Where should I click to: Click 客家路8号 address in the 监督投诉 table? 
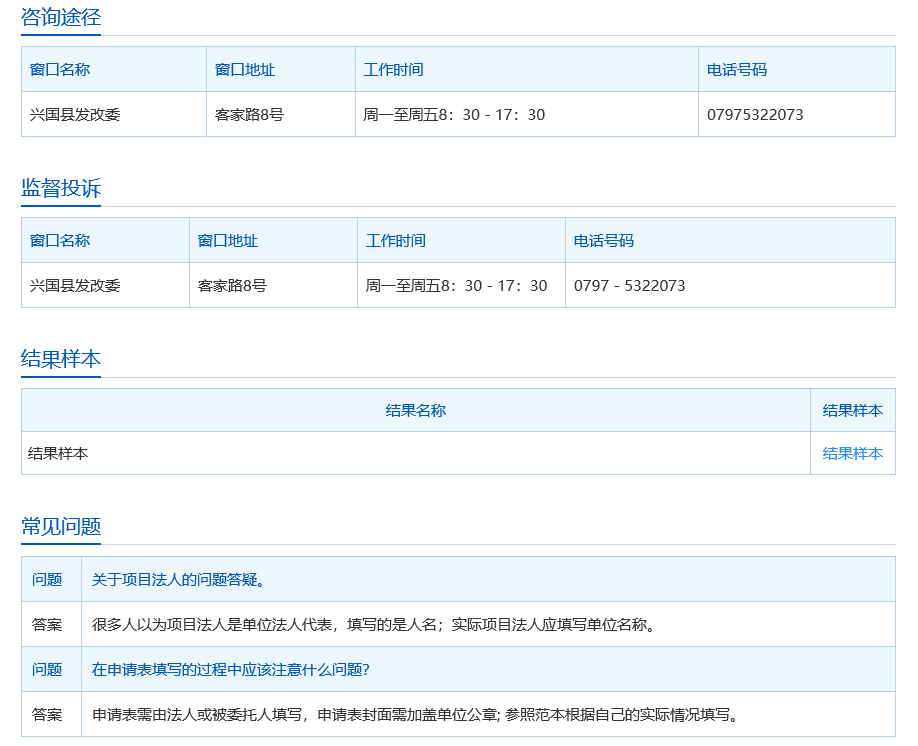pyautogui.click(x=232, y=286)
